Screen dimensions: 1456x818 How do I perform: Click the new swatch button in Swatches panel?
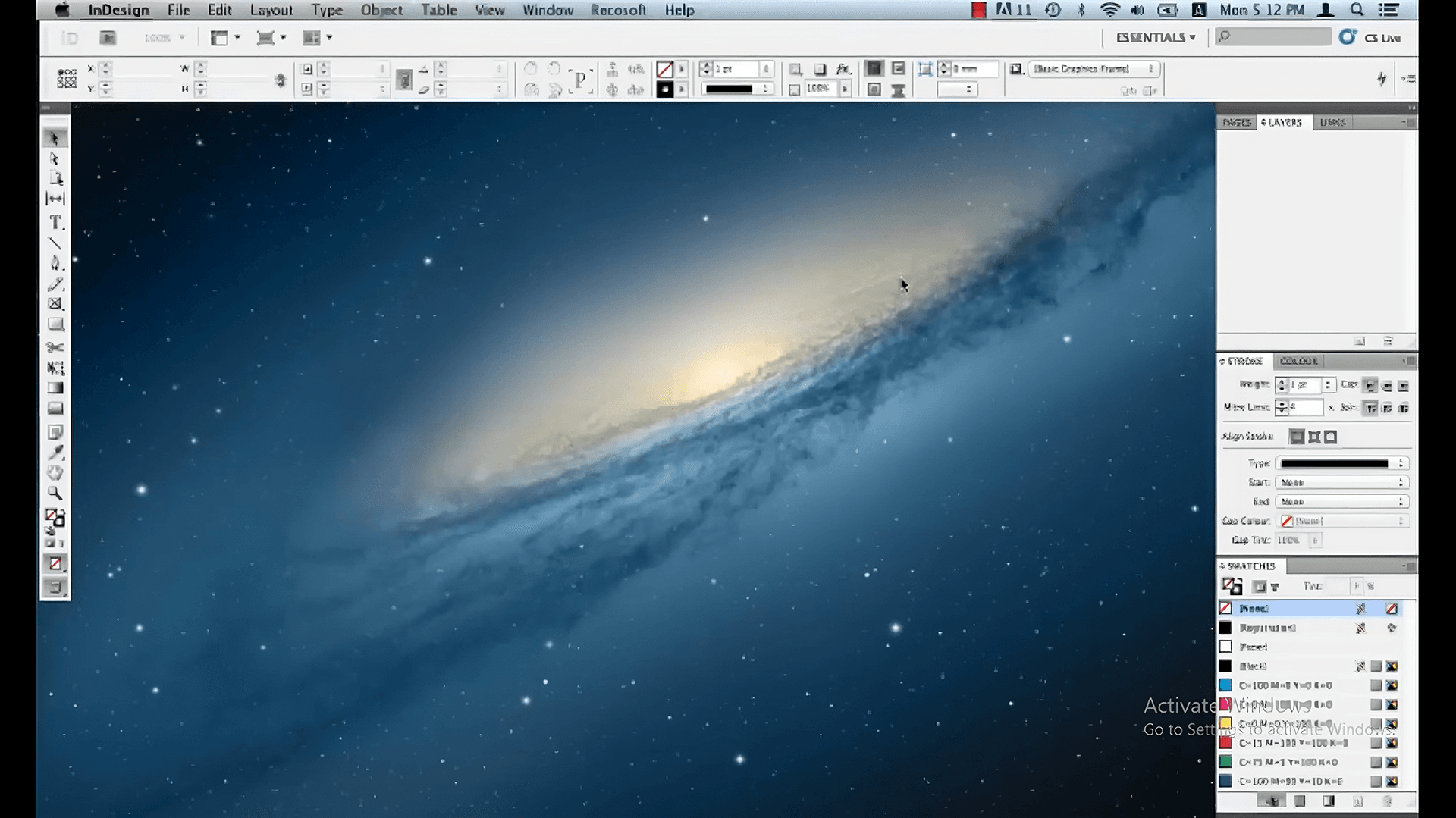click(x=1357, y=801)
